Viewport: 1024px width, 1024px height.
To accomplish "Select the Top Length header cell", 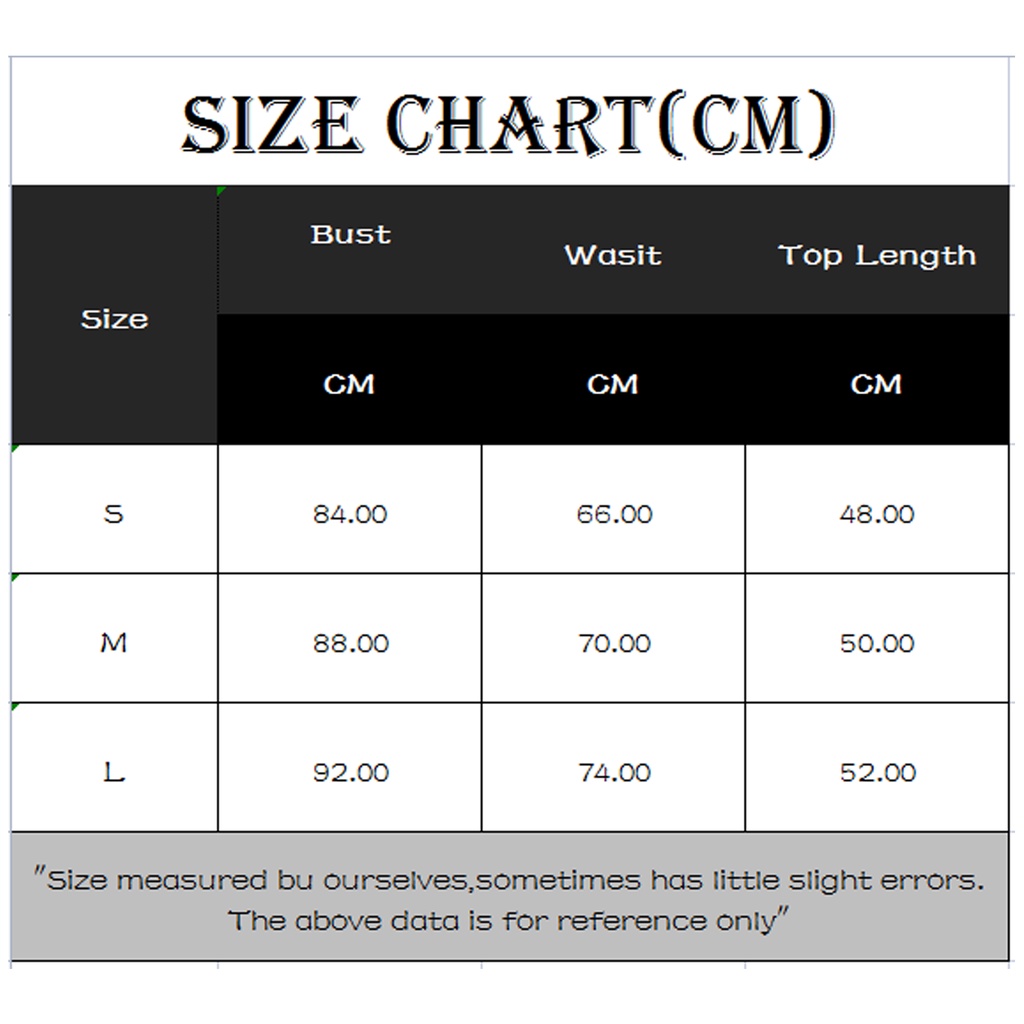I will pyautogui.click(x=877, y=256).
